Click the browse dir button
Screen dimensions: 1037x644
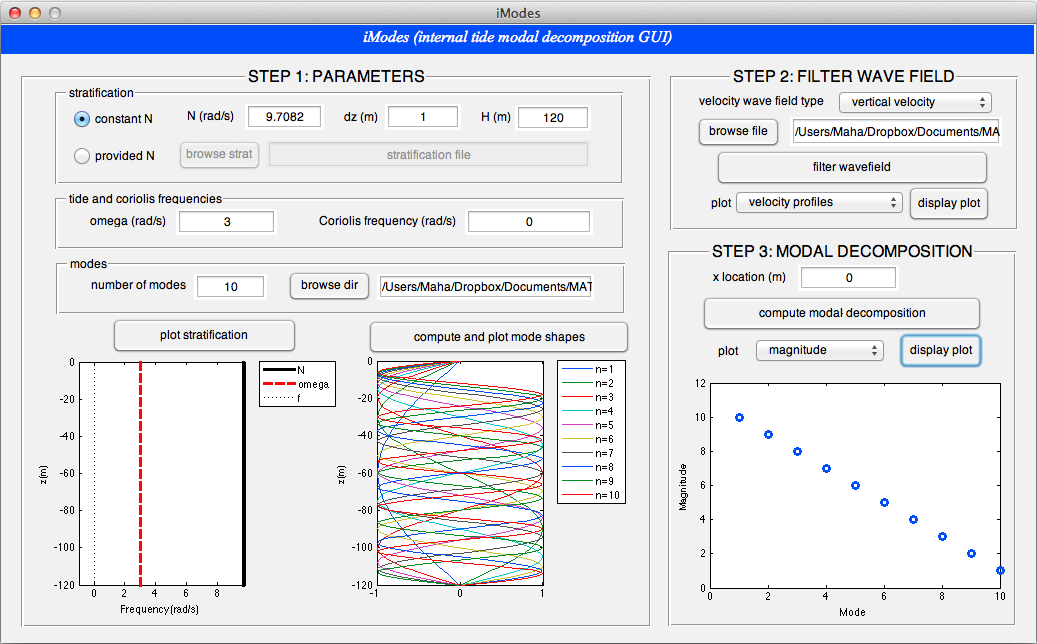tap(329, 286)
